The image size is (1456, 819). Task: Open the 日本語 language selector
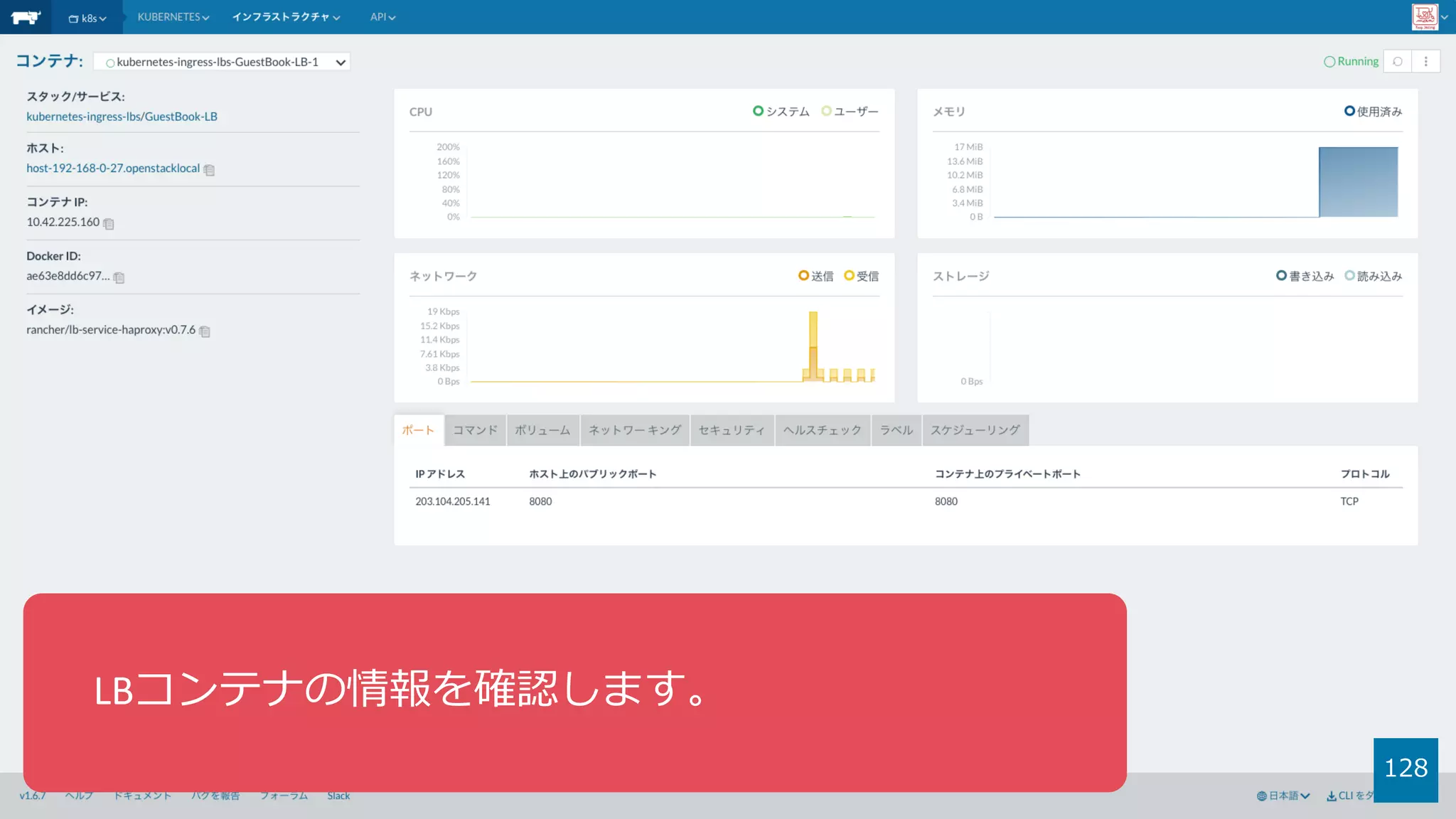pyautogui.click(x=1283, y=796)
